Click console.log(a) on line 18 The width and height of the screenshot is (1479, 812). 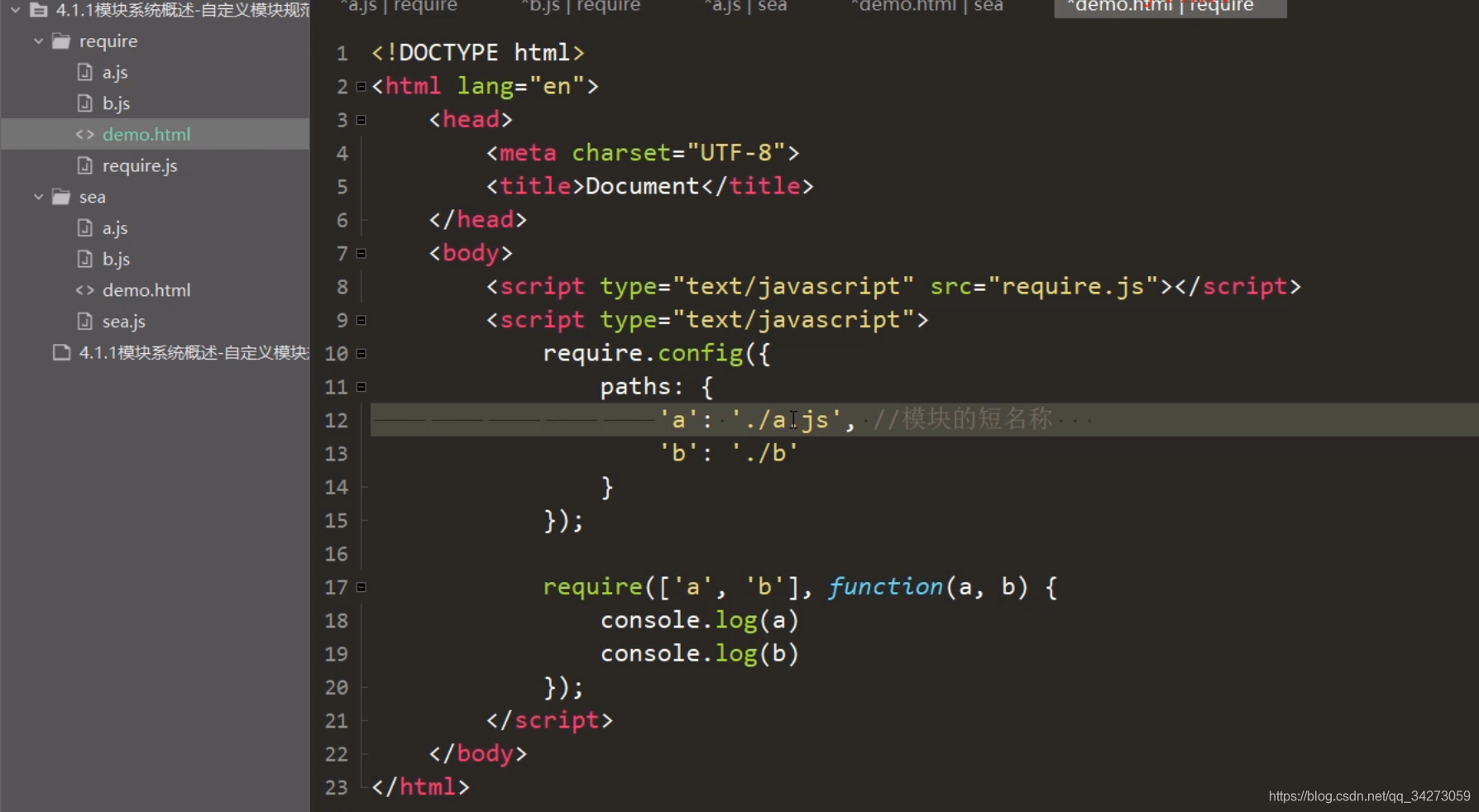(700, 620)
